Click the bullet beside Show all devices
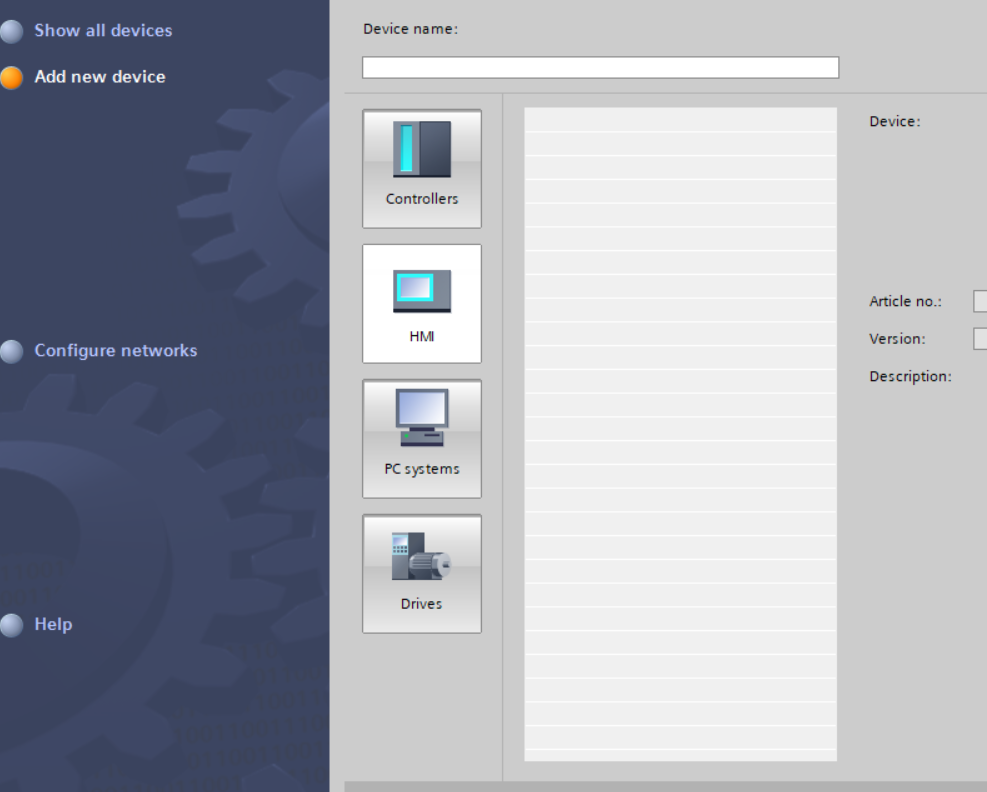987x792 pixels. point(11,31)
